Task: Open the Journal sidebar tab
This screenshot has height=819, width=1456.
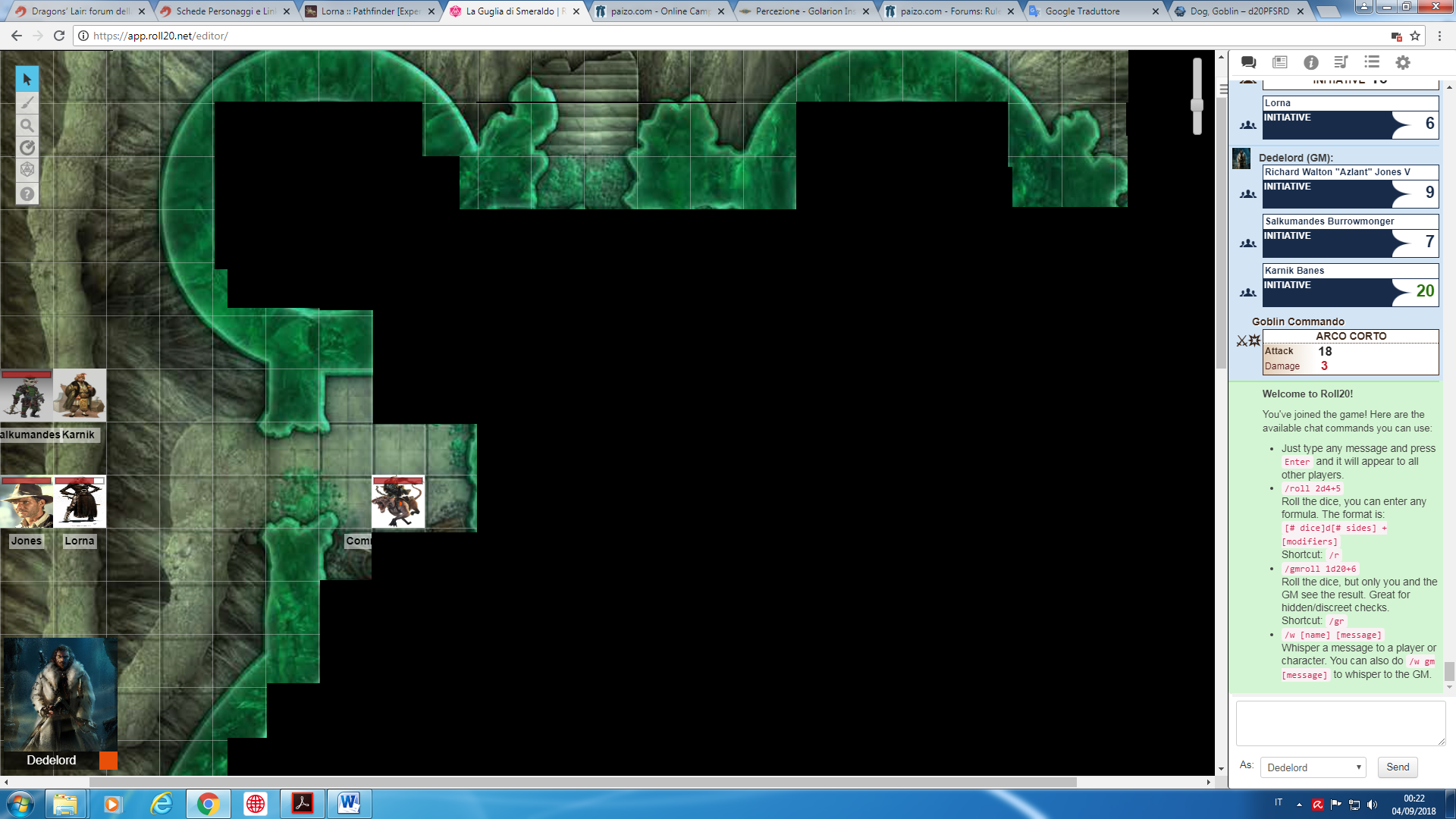Action: coord(1280,62)
